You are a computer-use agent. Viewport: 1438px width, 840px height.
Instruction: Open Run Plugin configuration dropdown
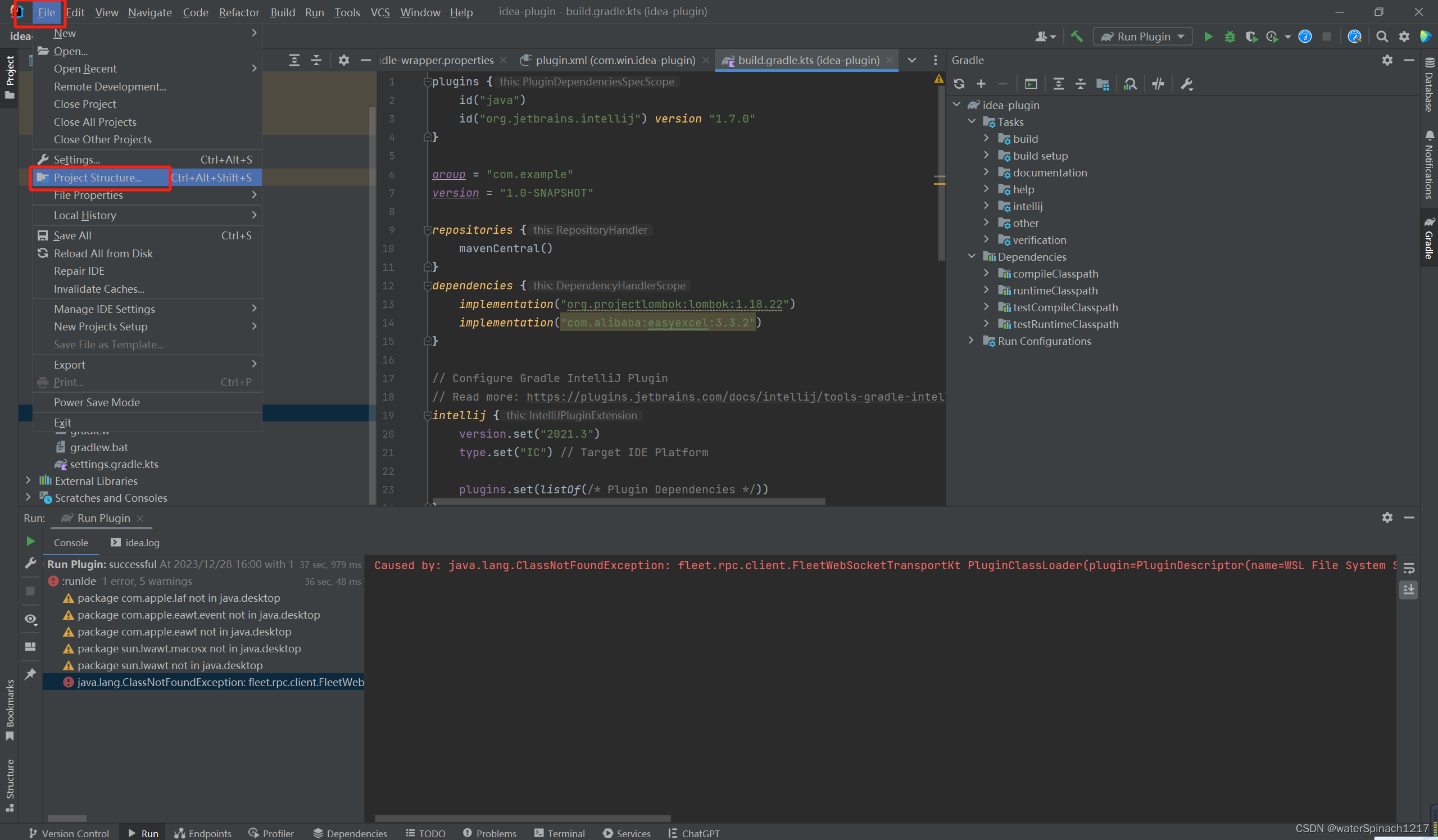pyautogui.click(x=1142, y=37)
